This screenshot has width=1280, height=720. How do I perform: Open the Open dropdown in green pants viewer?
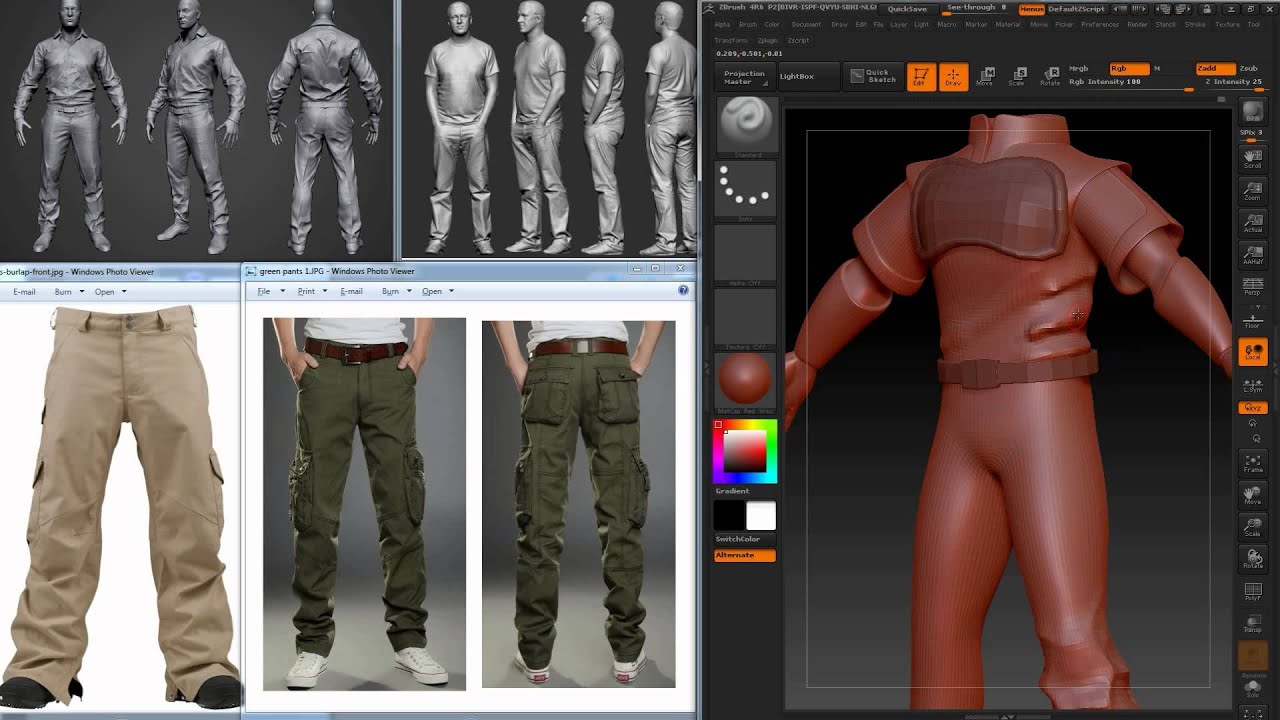tap(438, 291)
